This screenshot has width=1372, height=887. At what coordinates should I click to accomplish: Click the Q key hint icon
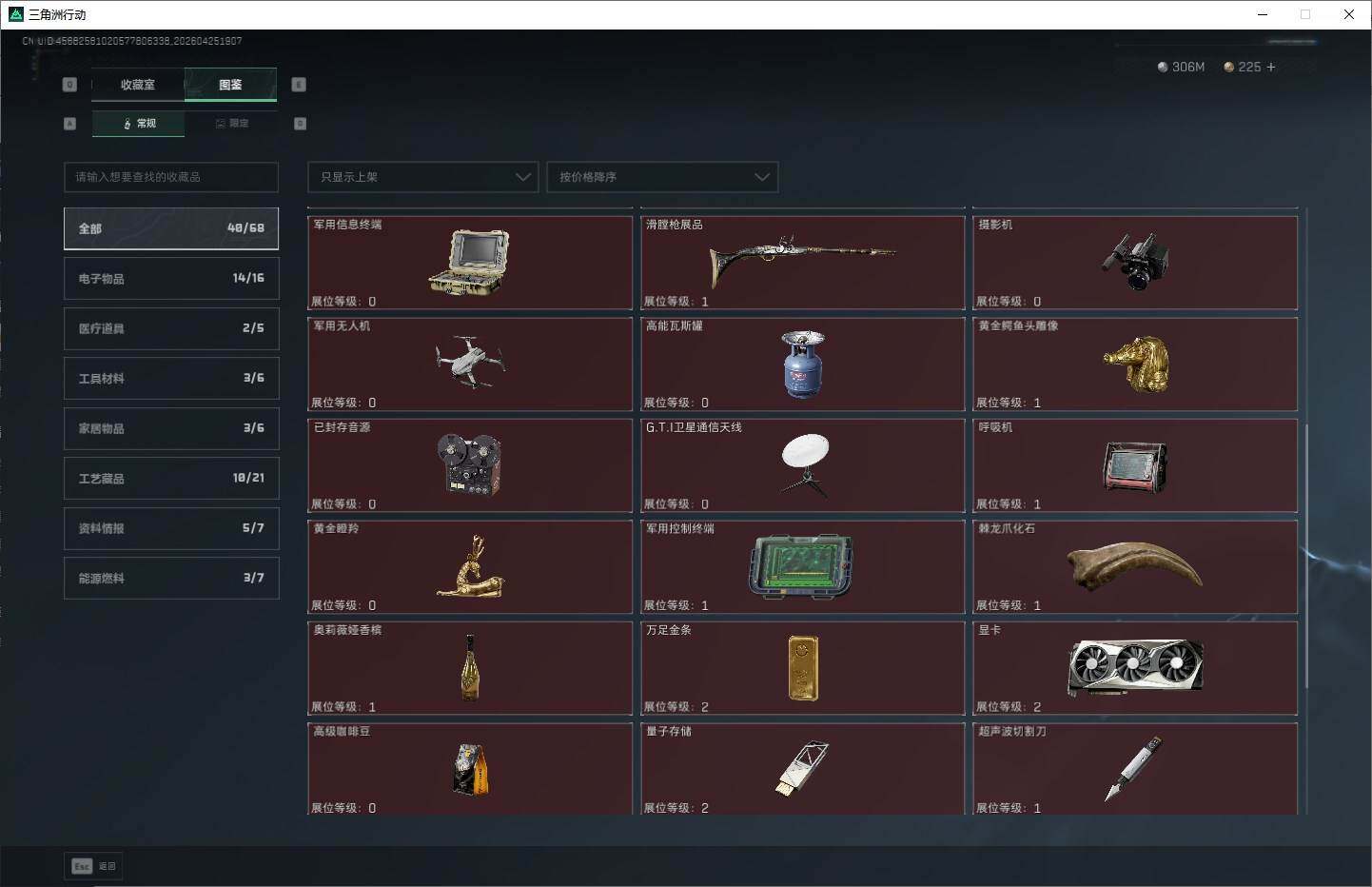69,85
